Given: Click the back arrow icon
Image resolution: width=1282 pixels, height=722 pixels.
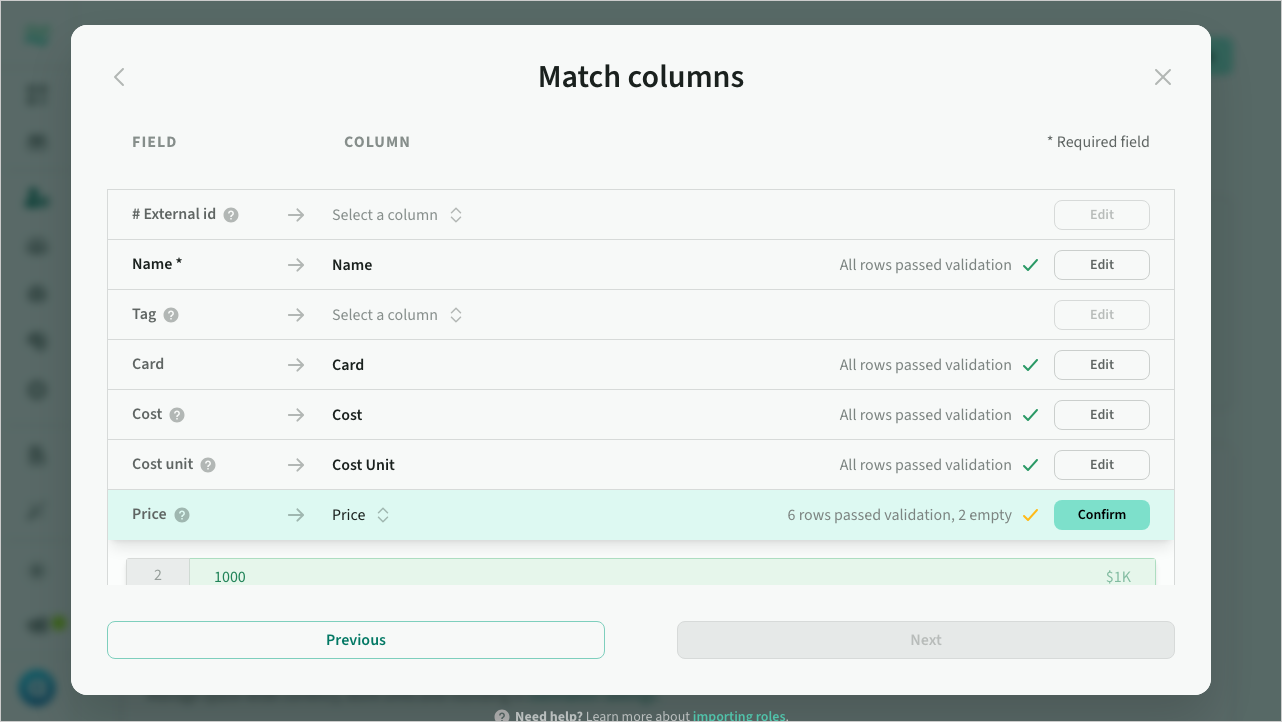Looking at the screenshot, I should [x=119, y=77].
